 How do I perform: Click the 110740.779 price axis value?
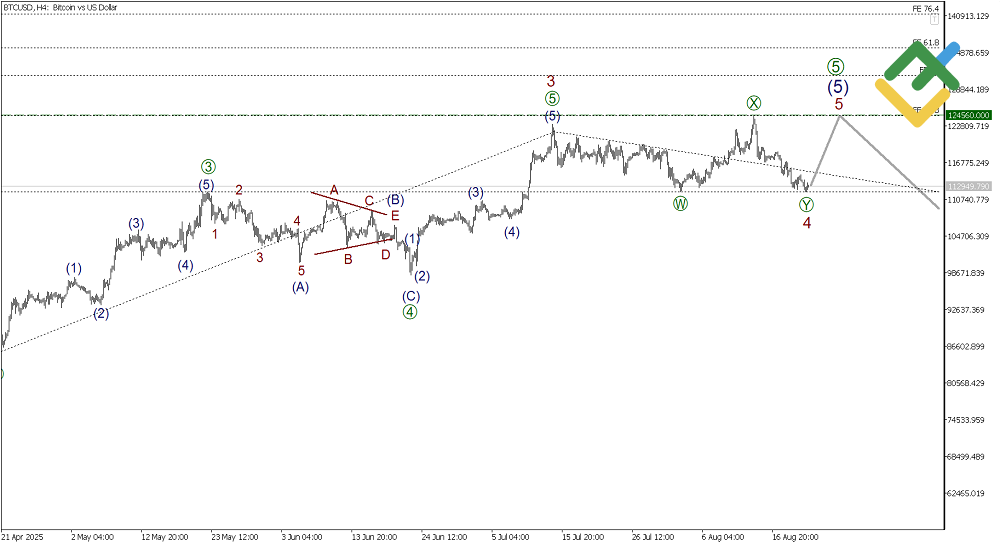pyautogui.click(x=968, y=200)
